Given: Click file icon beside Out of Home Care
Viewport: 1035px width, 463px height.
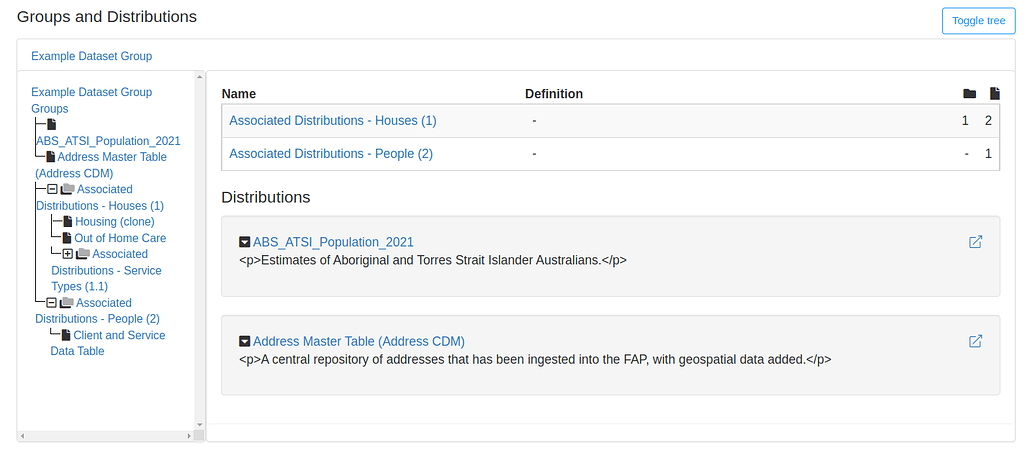Looking at the screenshot, I should (67, 238).
